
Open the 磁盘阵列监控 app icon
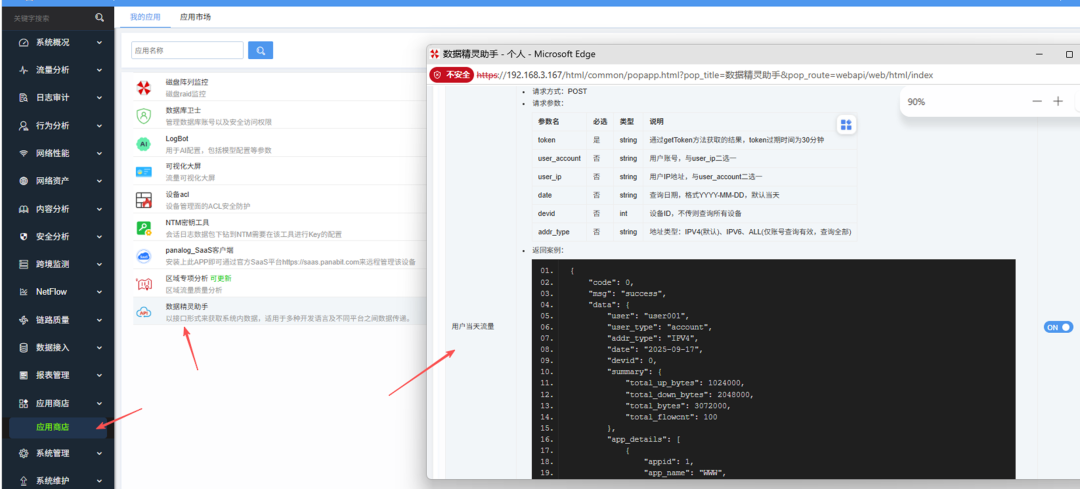(x=143, y=87)
